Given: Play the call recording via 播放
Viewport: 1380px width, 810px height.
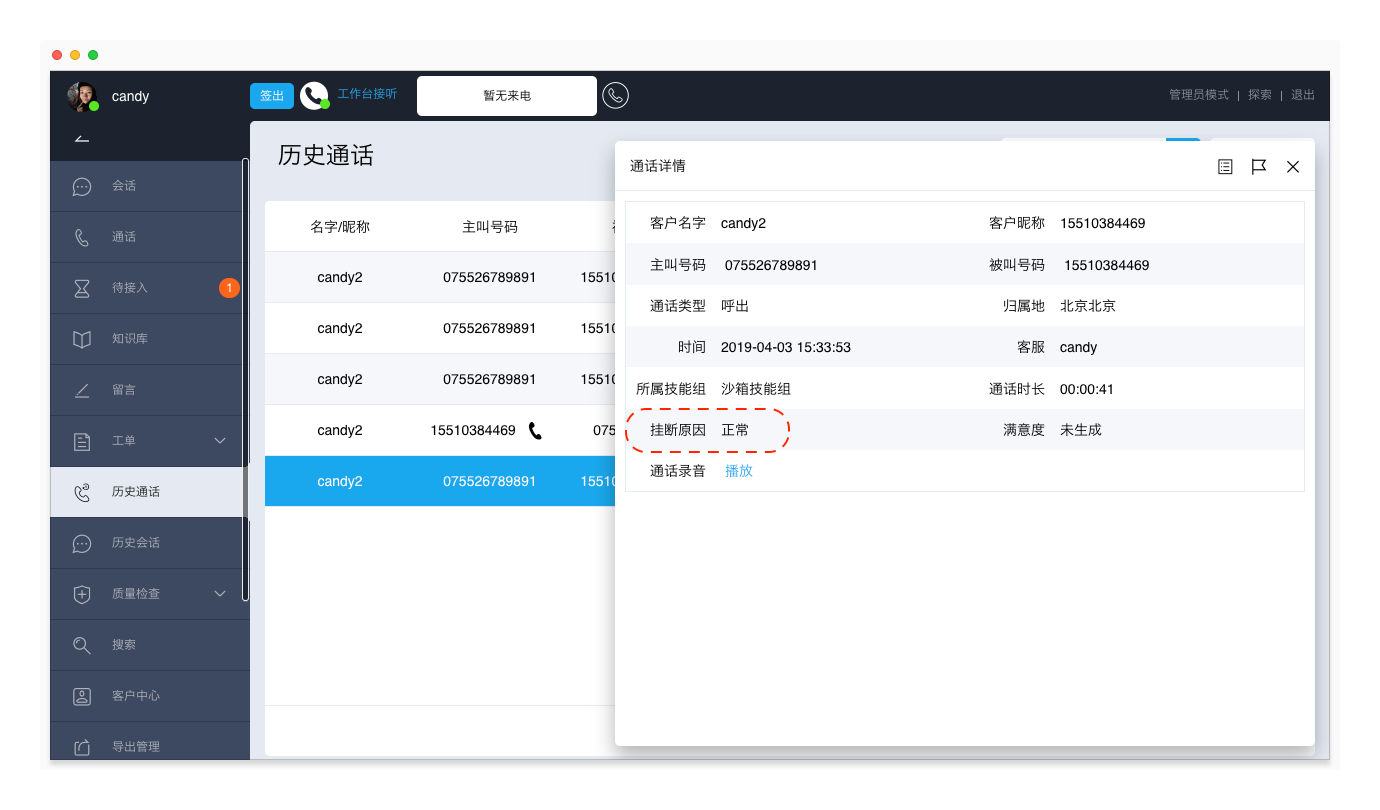Looking at the screenshot, I should [738, 471].
